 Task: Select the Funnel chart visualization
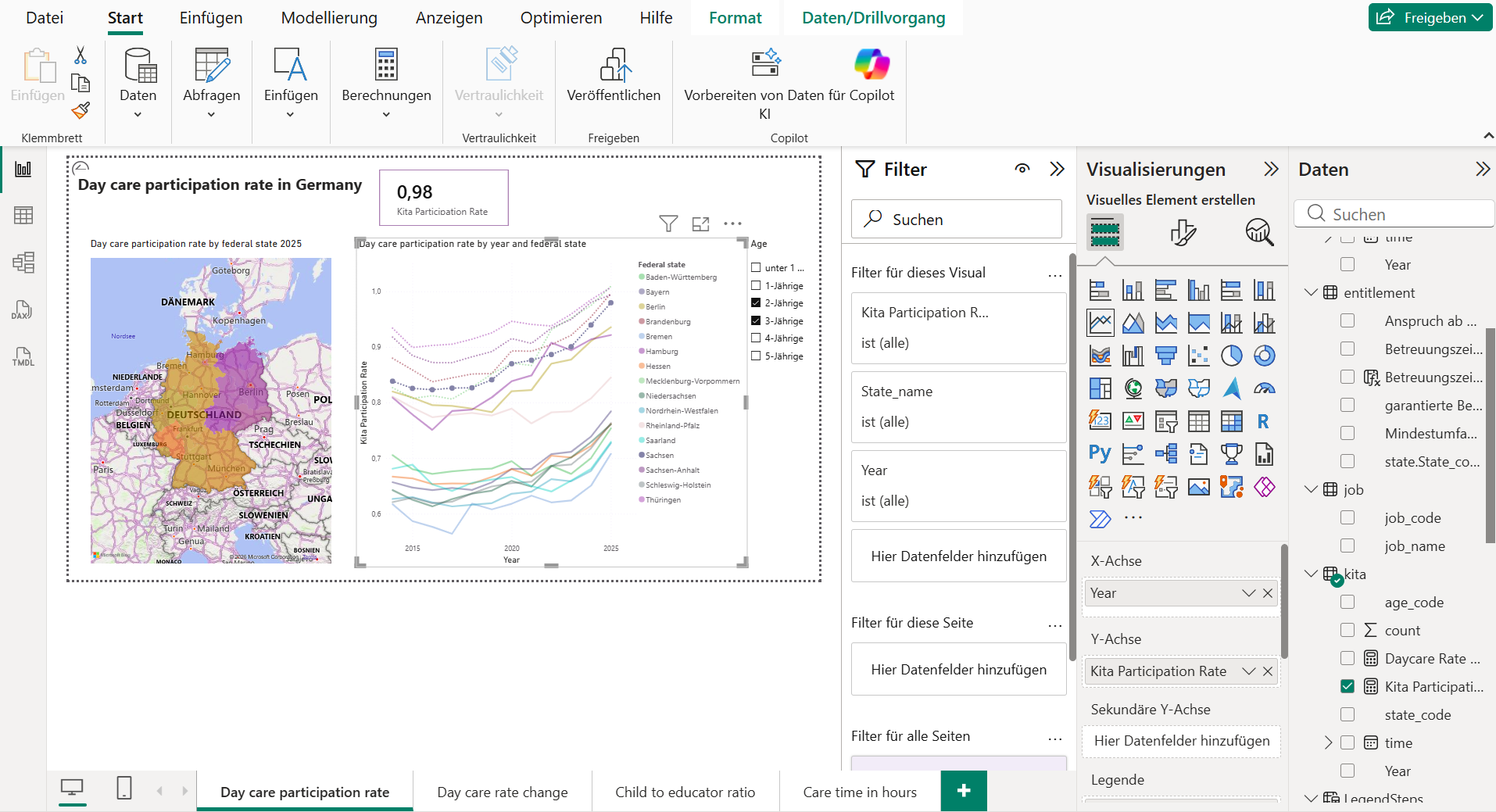[x=1166, y=356]
